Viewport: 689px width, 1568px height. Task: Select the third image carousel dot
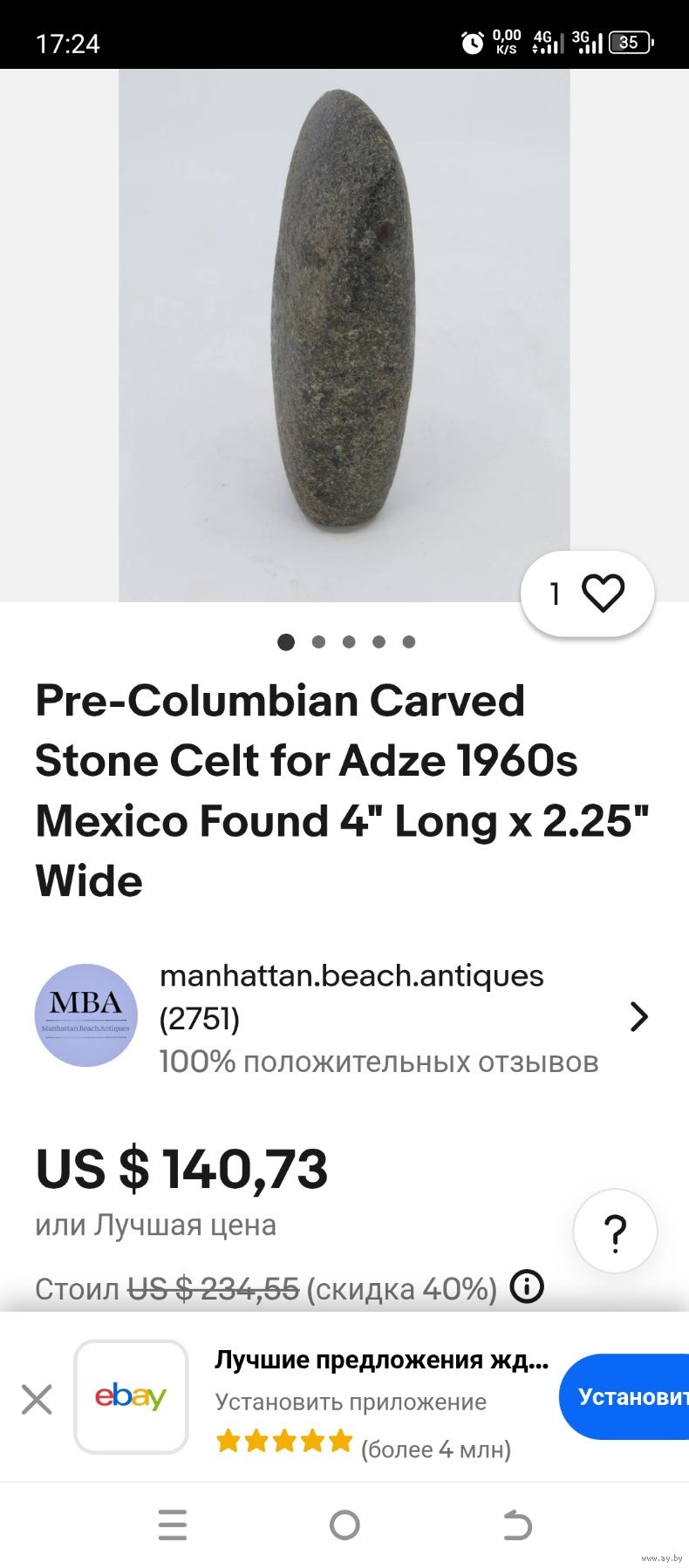(x=349, y=642)
